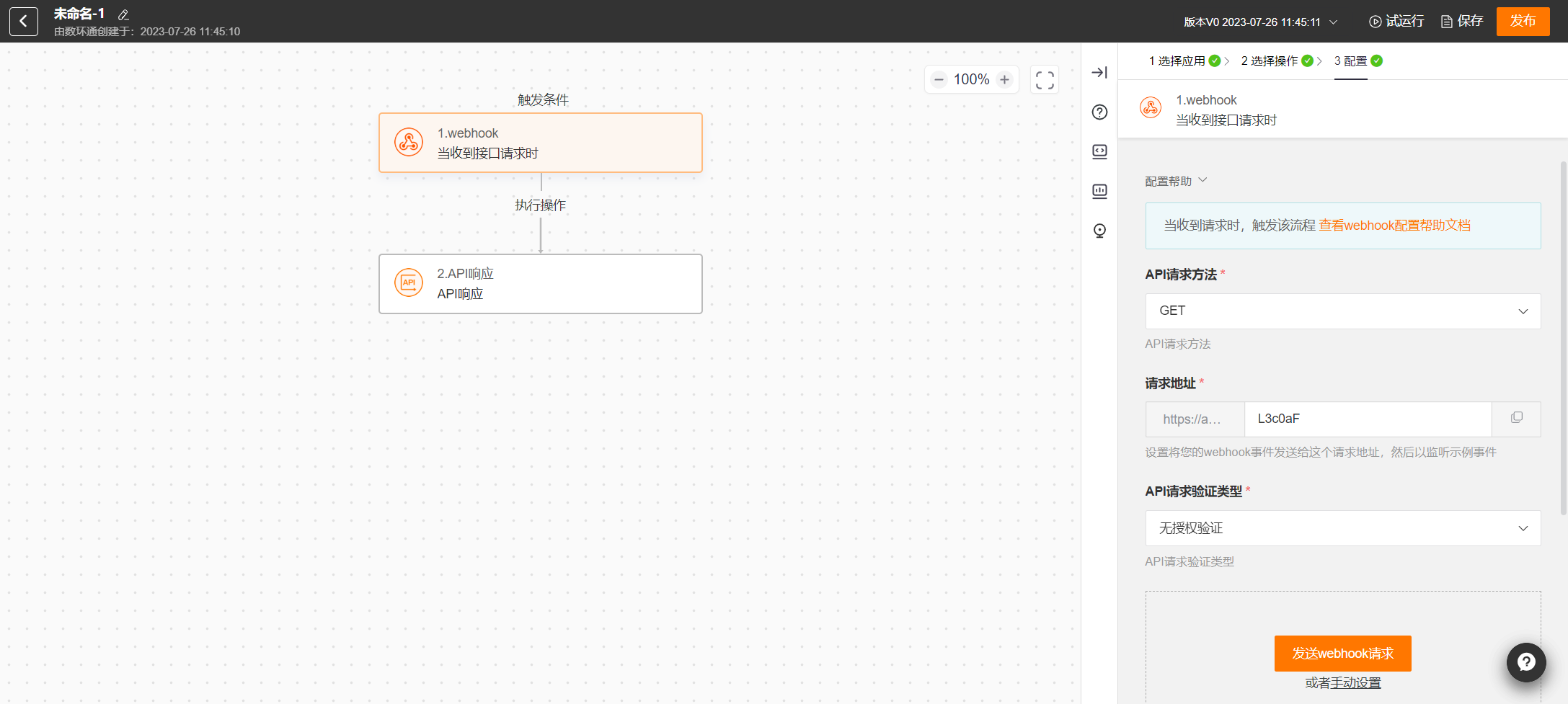Zoom out with the minus icon
Image resolution: width=1568 pixels, height=704 pixels.
click(x=939, y=80)
